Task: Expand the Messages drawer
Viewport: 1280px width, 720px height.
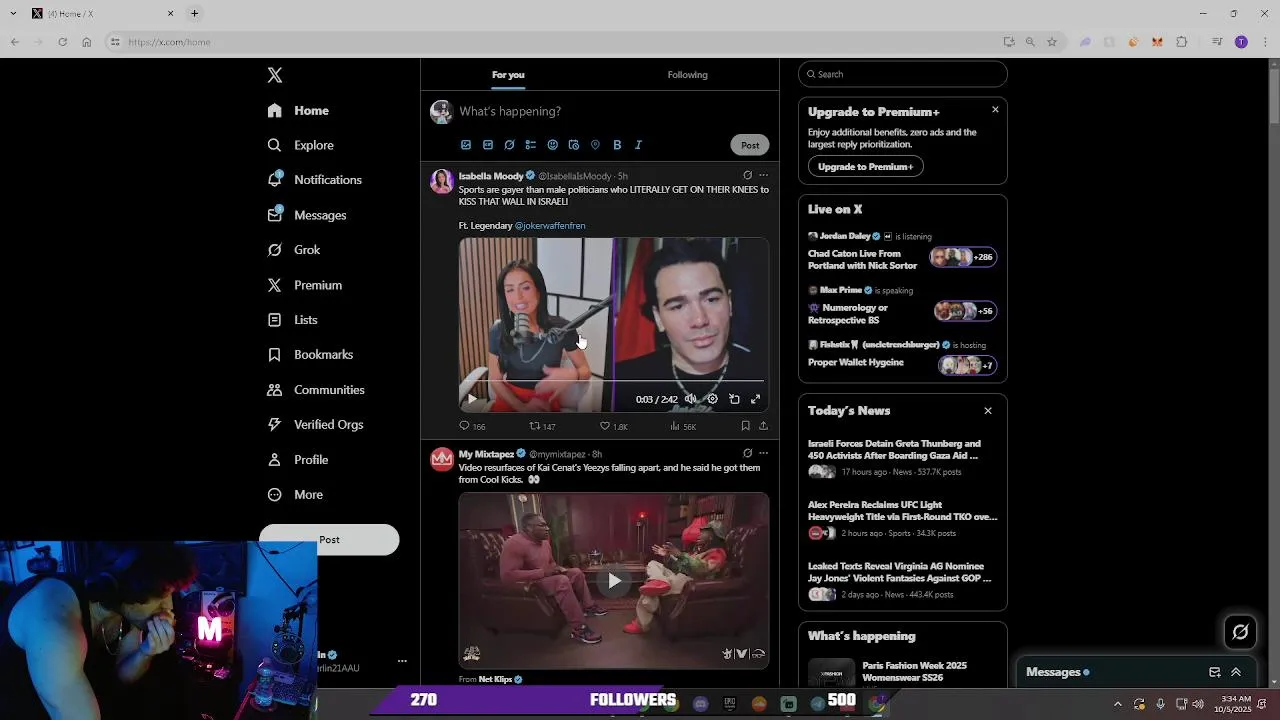Action: pyautogui.click(x=1236, y=672)
